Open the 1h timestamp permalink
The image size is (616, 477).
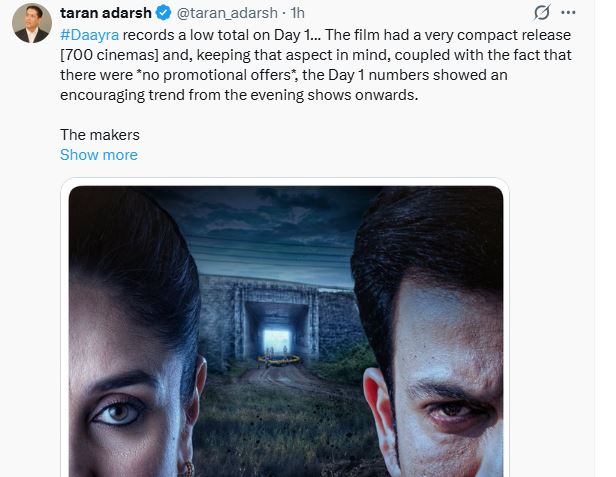tap(297, 13)
